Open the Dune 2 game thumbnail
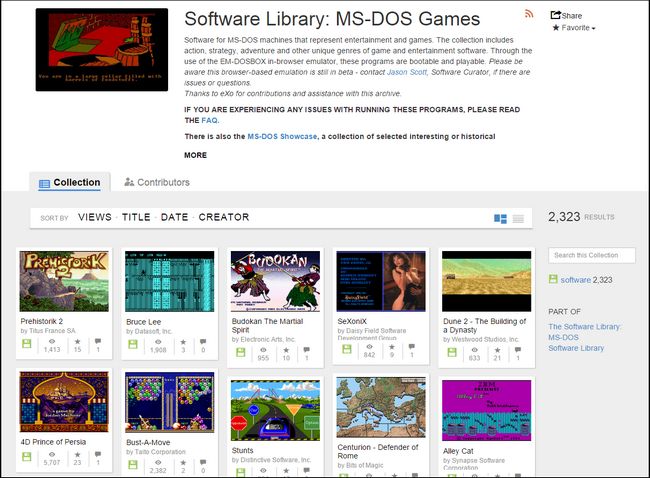650x478 pixels. [x=486, y=281]
